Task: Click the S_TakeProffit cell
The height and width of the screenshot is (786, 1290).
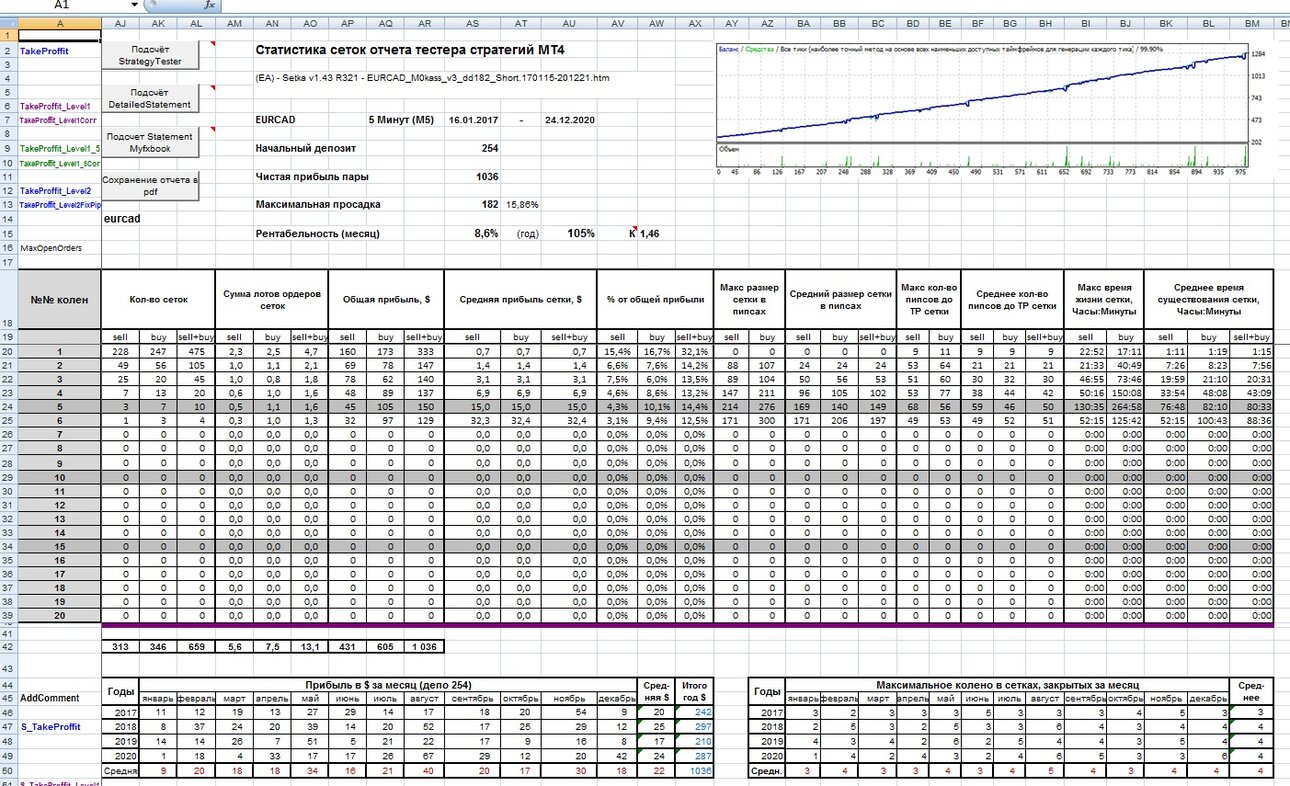Action: 50,726
